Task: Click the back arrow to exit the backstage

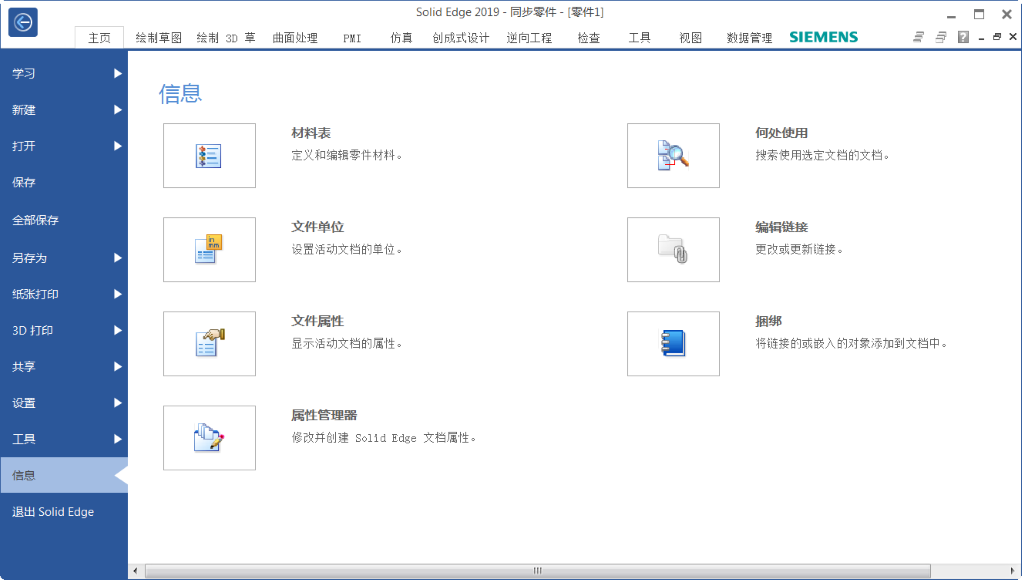Action: tap(23, 22)
